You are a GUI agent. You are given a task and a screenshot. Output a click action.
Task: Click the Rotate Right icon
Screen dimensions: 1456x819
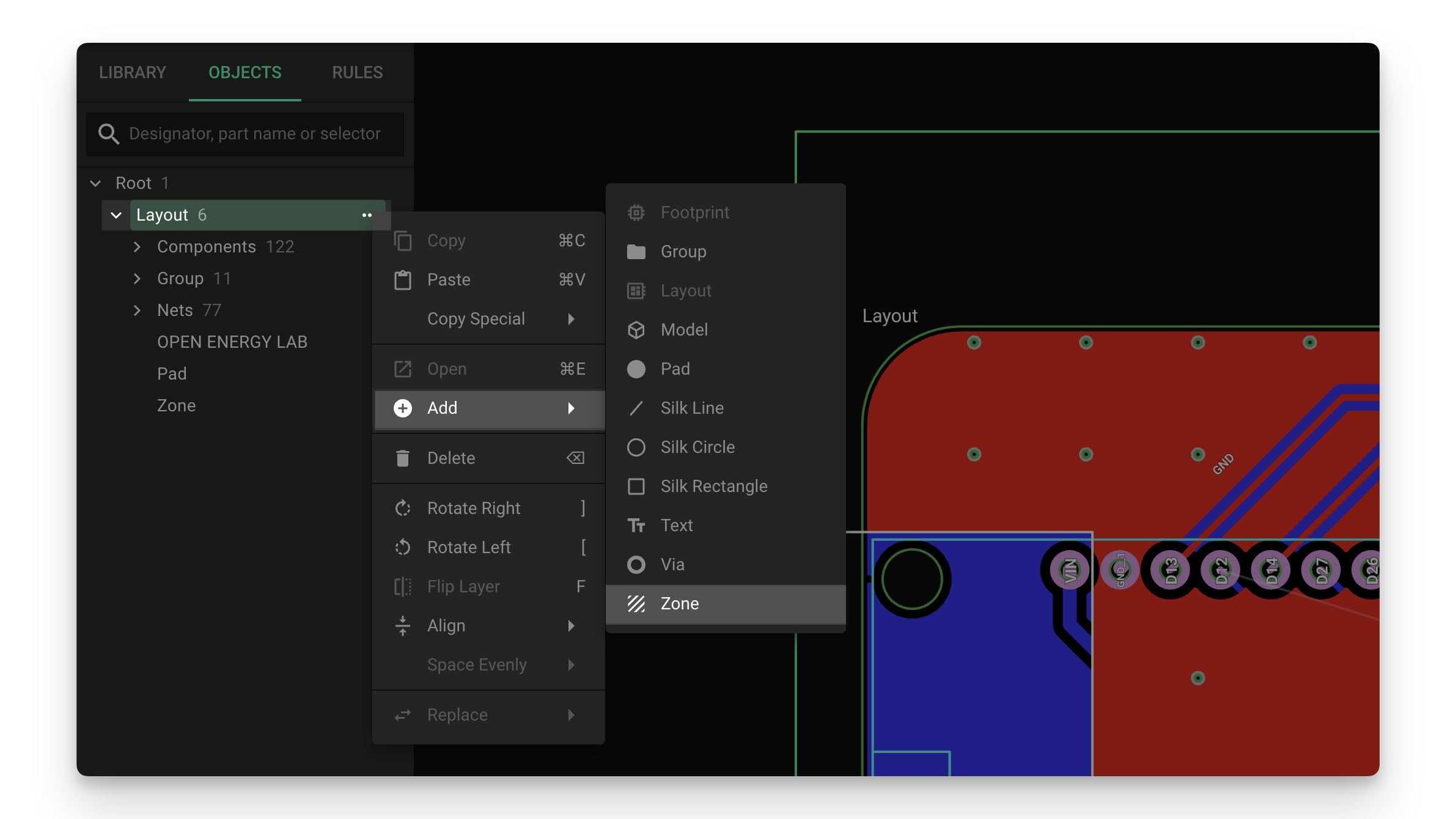403,509
